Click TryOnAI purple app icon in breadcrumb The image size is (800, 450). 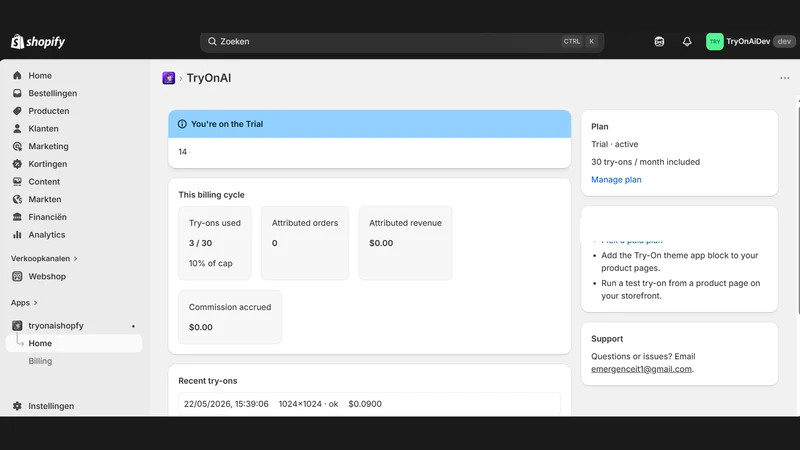[168, 78]
